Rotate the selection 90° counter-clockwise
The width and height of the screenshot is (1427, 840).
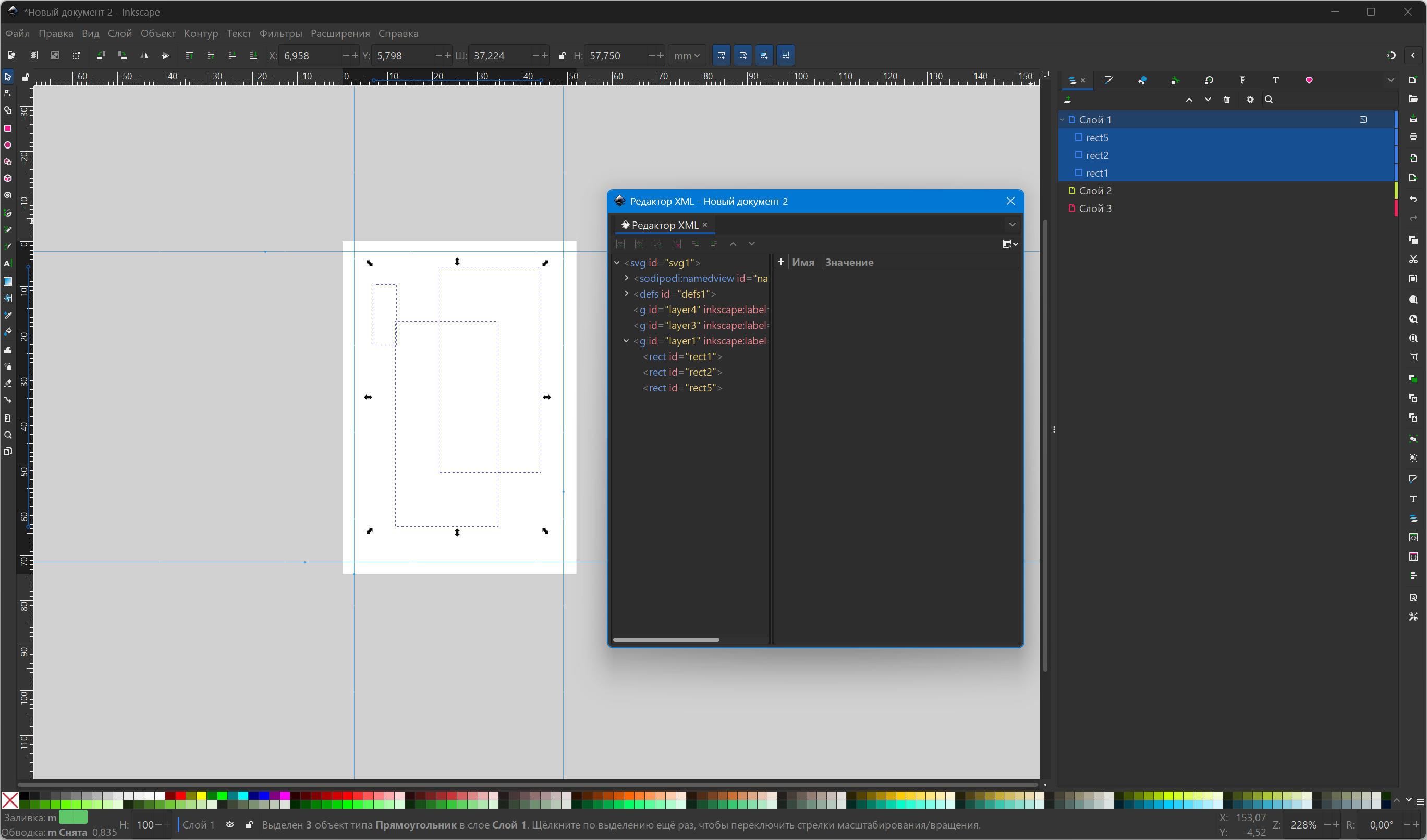tap(101, 55)
